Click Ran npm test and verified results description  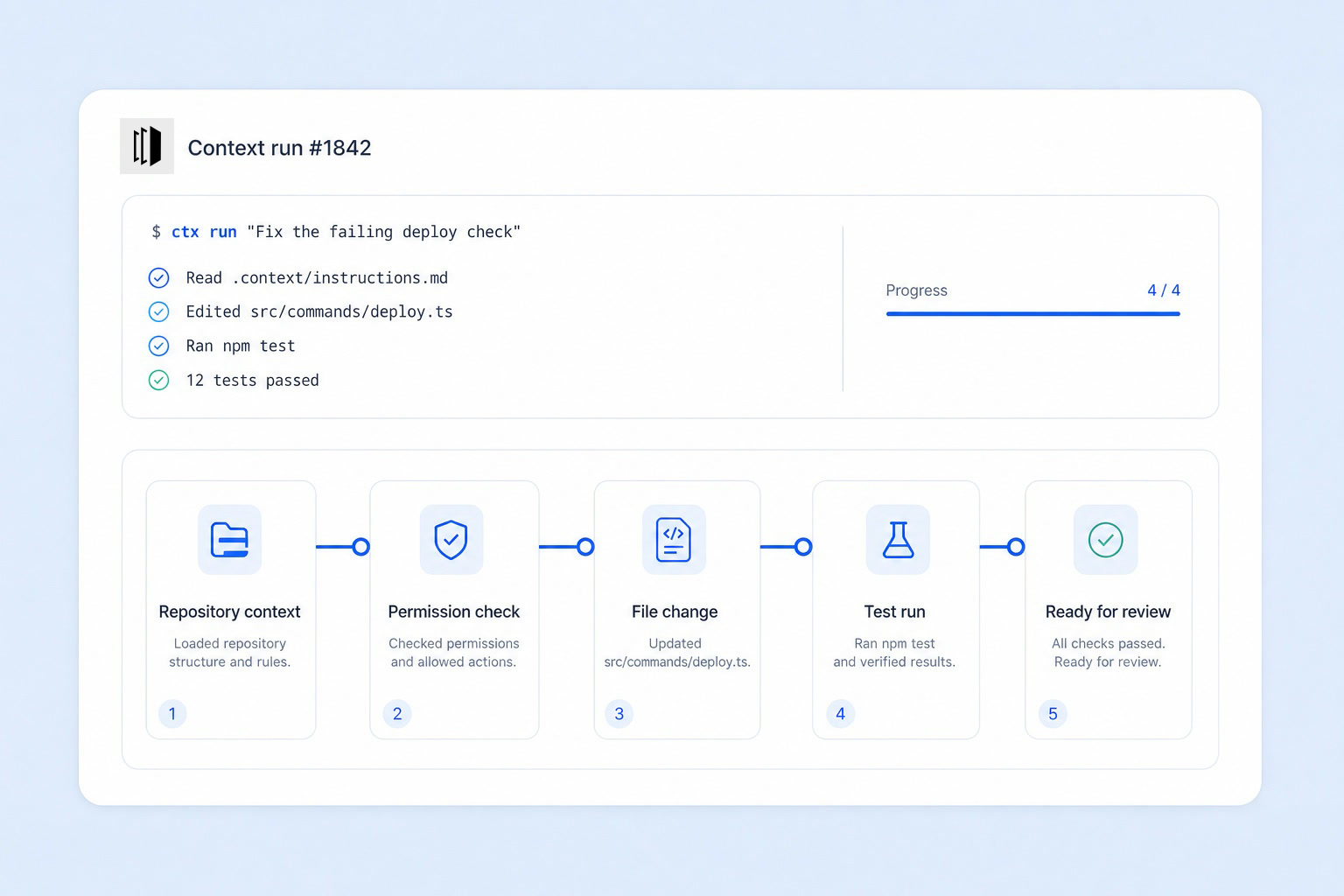894,653
